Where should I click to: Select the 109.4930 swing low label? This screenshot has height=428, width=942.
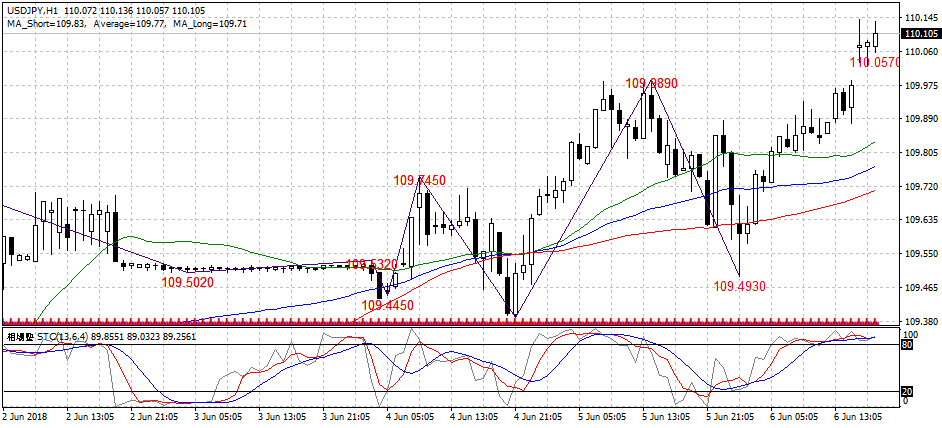click(x=739, y=286)
